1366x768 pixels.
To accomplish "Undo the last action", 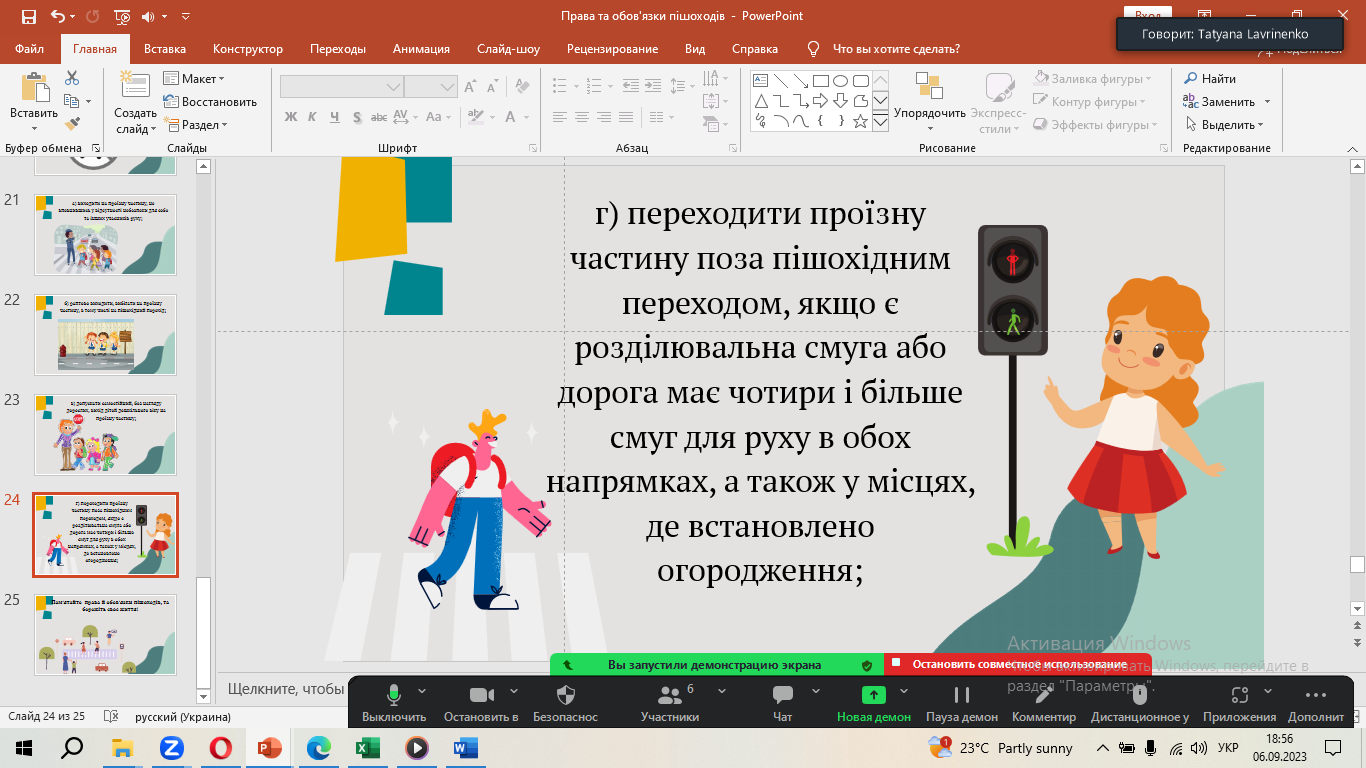I will click(x=57, y=16).
